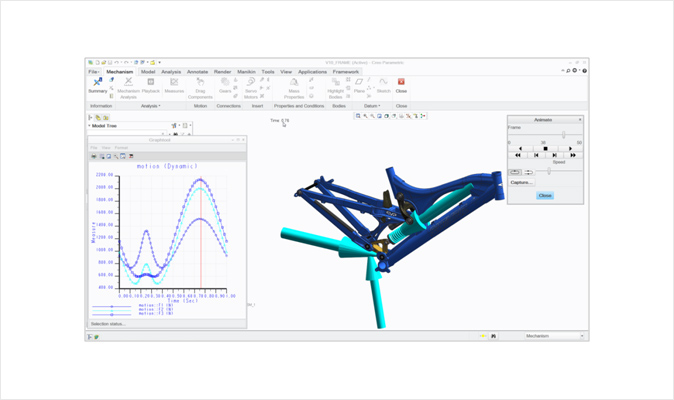Screen dimensions: 674x400
Task: Create a datum Plane
Action: click(x=359, y=85)
